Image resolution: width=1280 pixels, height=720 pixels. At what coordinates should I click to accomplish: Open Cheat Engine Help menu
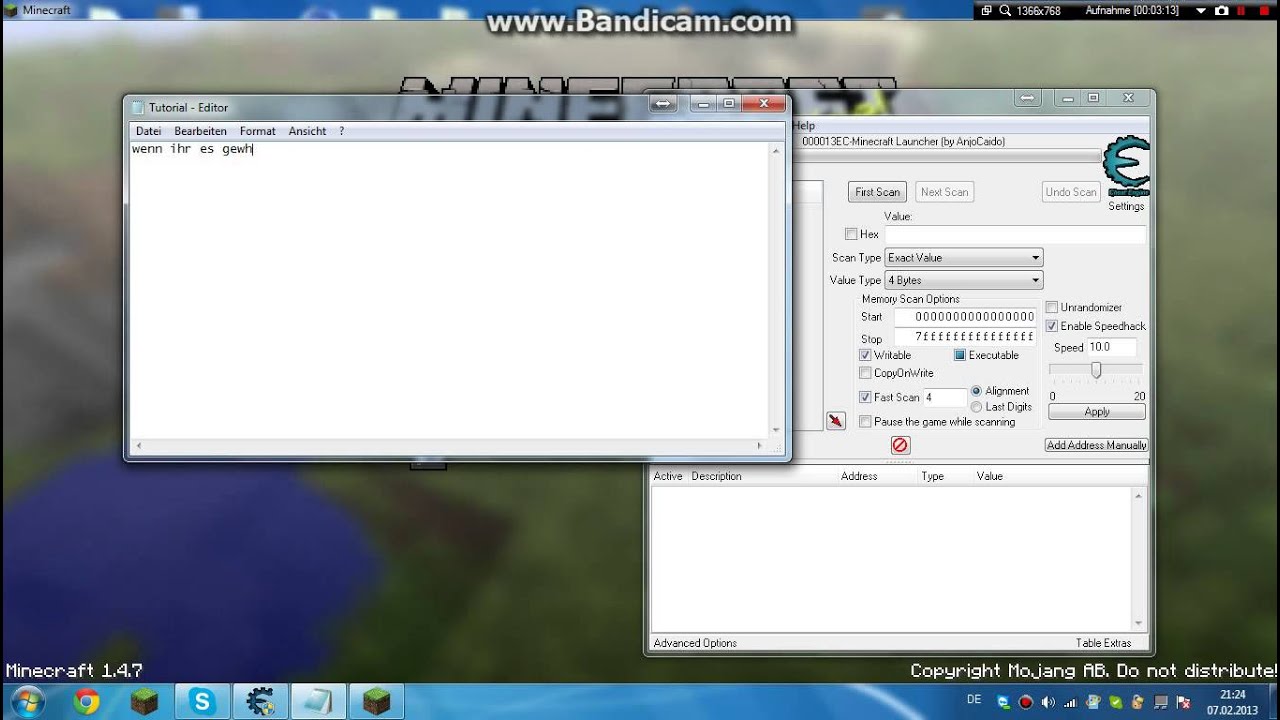pos(803,126)
